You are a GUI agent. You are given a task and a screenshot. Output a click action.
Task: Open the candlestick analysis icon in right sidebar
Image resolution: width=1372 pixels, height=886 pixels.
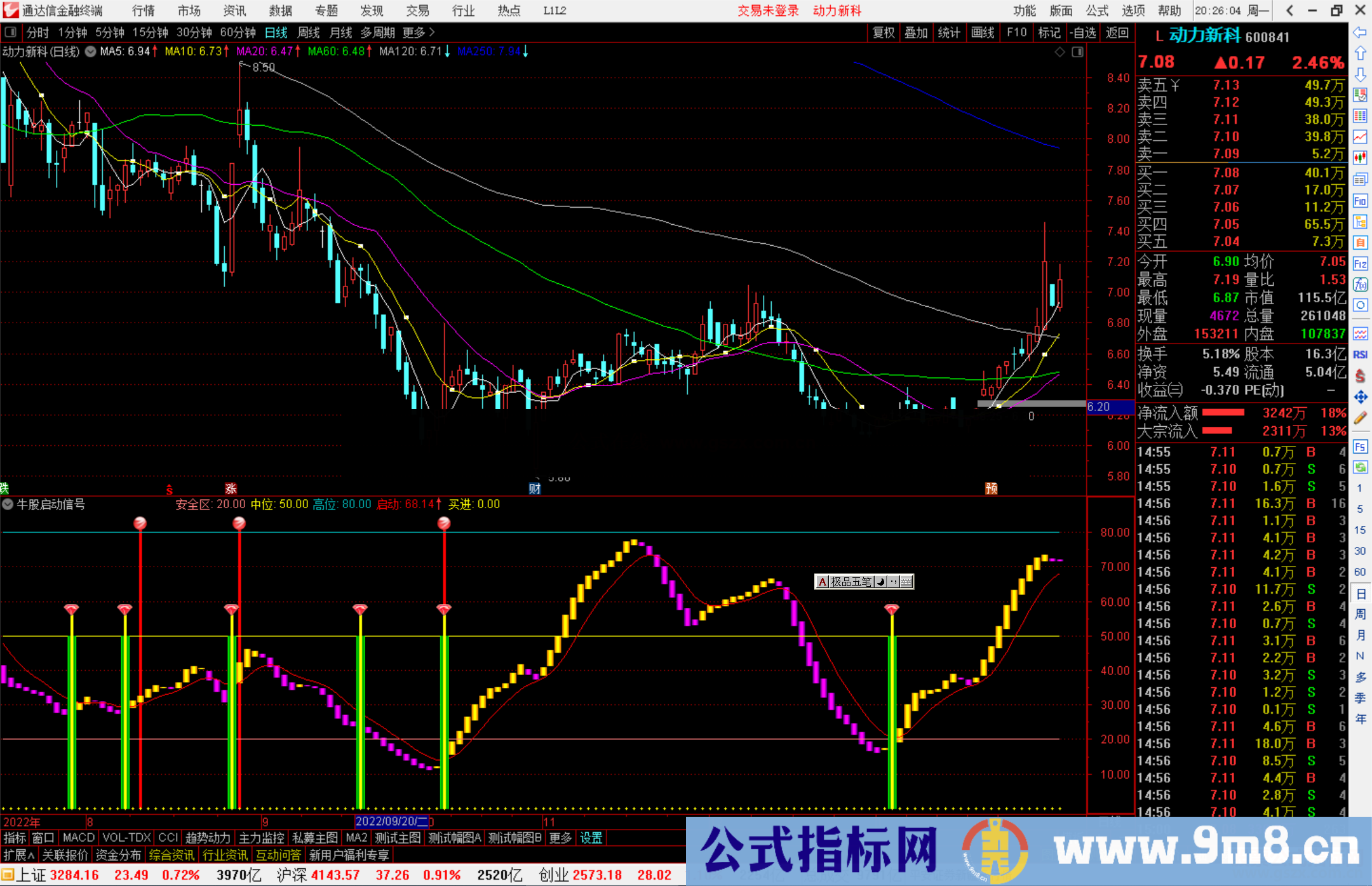(x=1361, y=153)
